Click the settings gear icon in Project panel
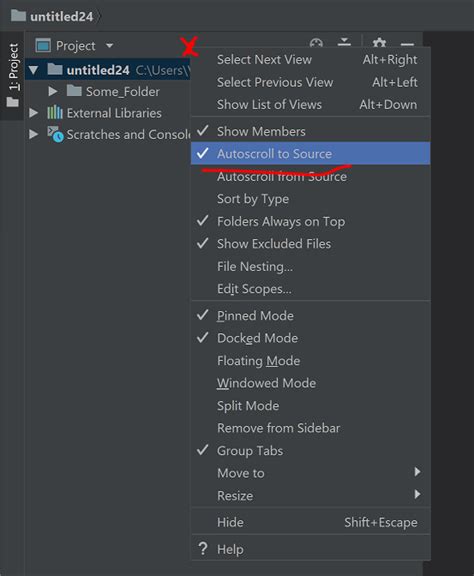Screen dimensions: 474x576 click(379, 43)
